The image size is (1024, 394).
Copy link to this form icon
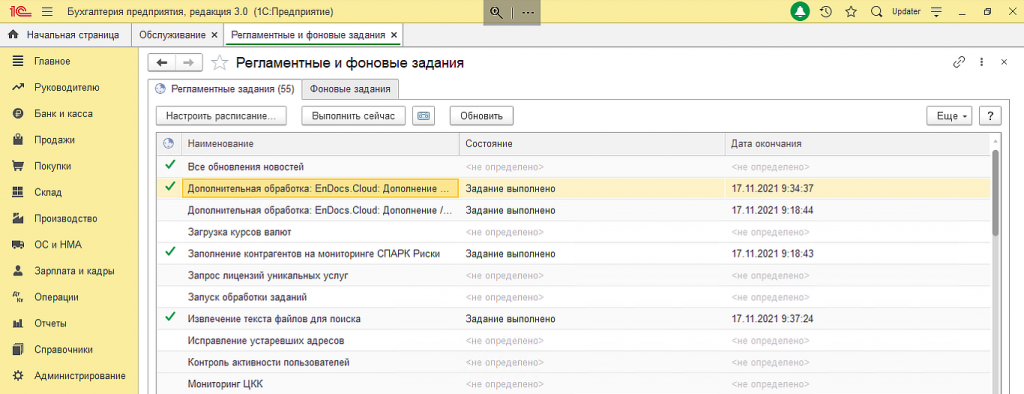coord(959,62)
